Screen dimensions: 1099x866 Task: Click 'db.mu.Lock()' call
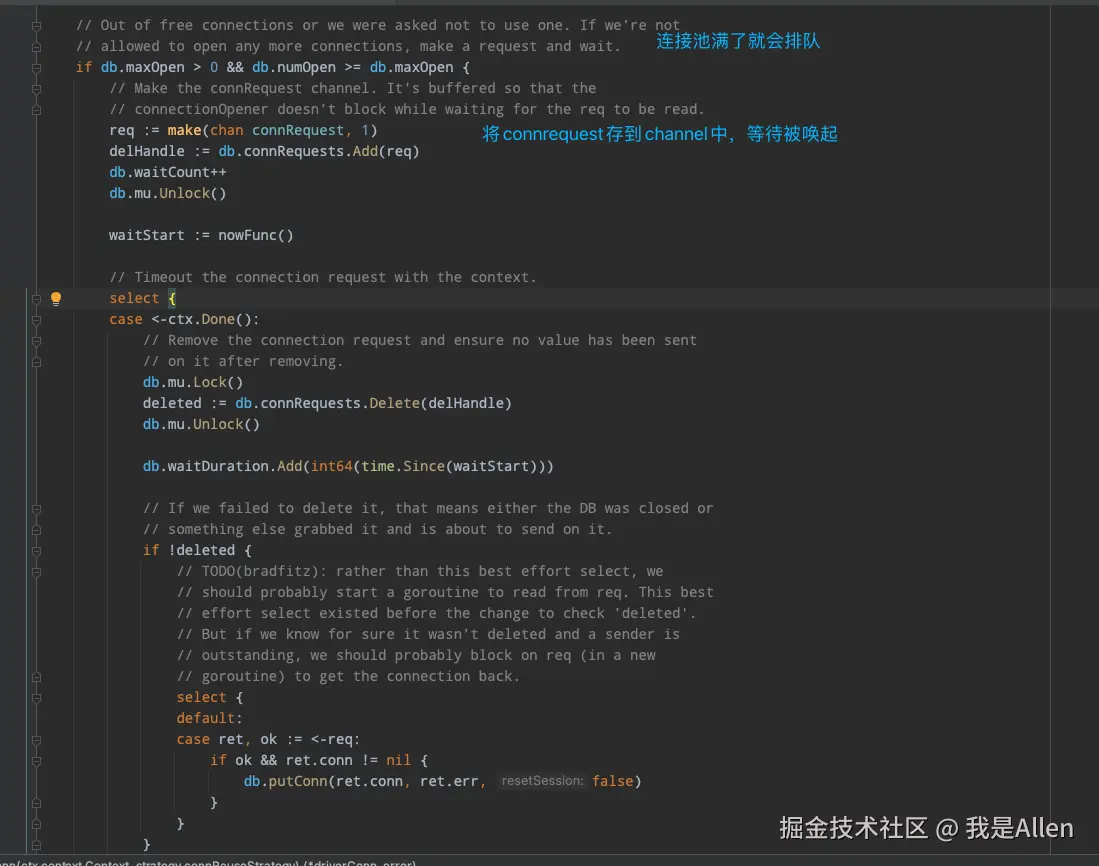193,383
